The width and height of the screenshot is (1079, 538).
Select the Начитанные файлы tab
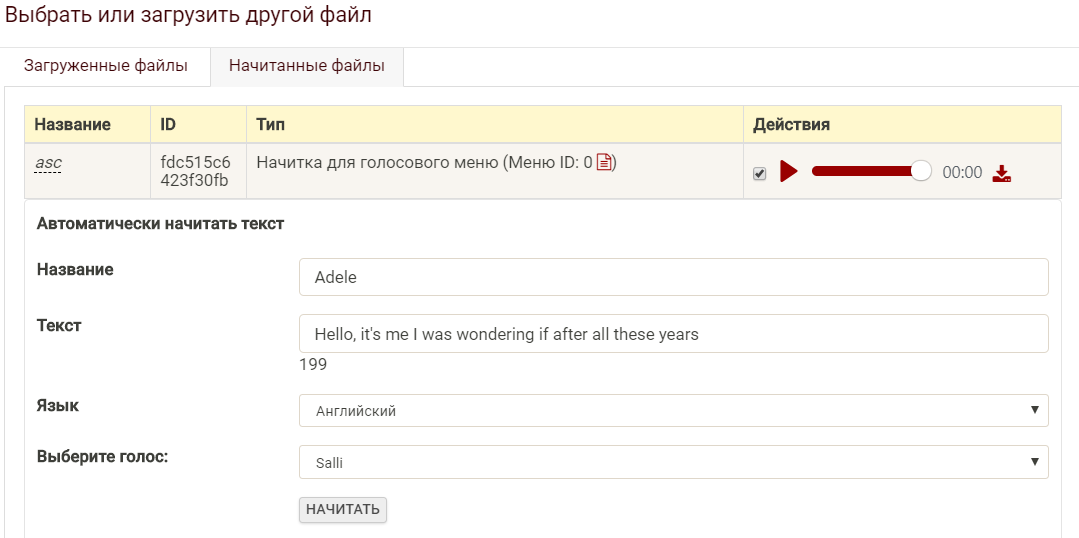click(x=306, y=67)
